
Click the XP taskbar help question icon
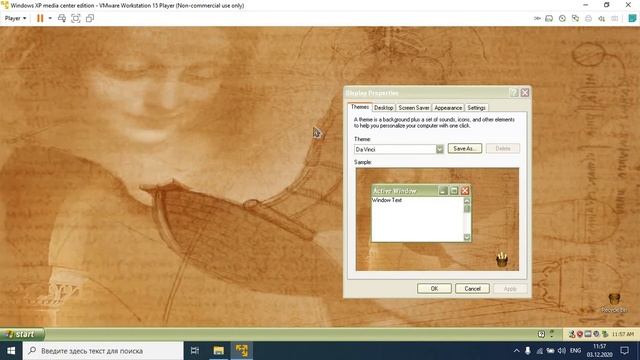(541, 334)
